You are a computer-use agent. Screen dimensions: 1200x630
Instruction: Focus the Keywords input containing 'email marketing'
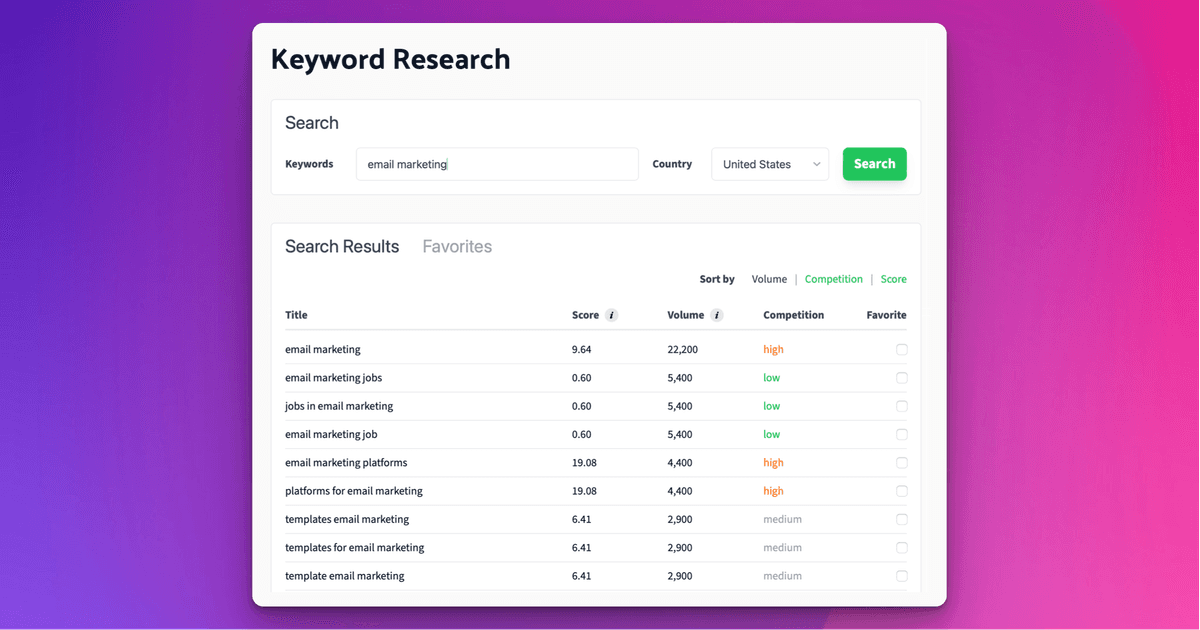coord(497,164)
